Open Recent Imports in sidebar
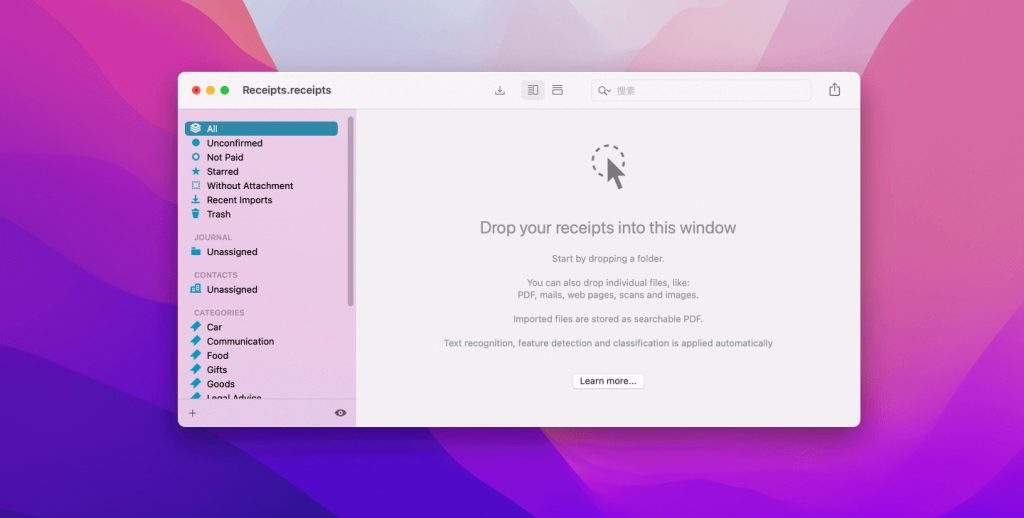The image size is (1024, 518). click(x=239, y=200)
